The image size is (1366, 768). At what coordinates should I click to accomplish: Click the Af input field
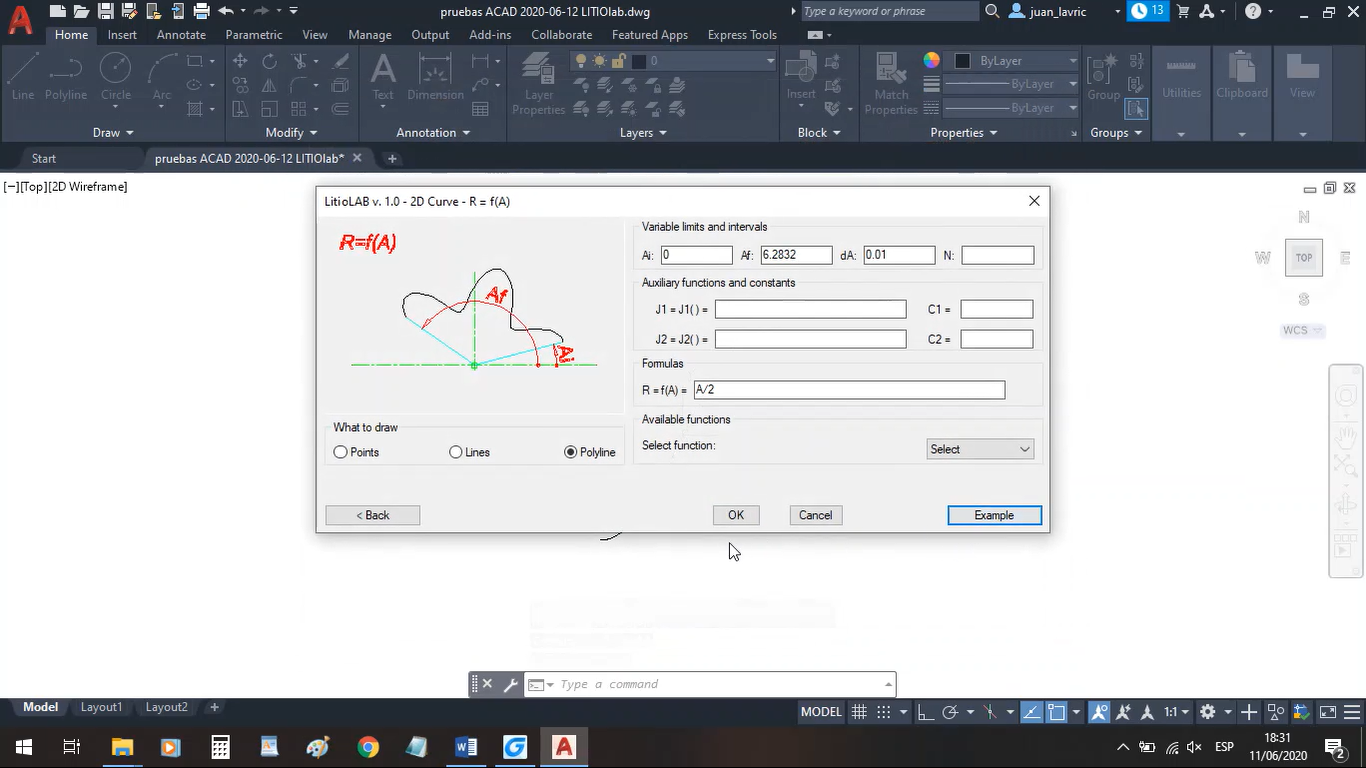pyautogui.click(x=796, y=255)
